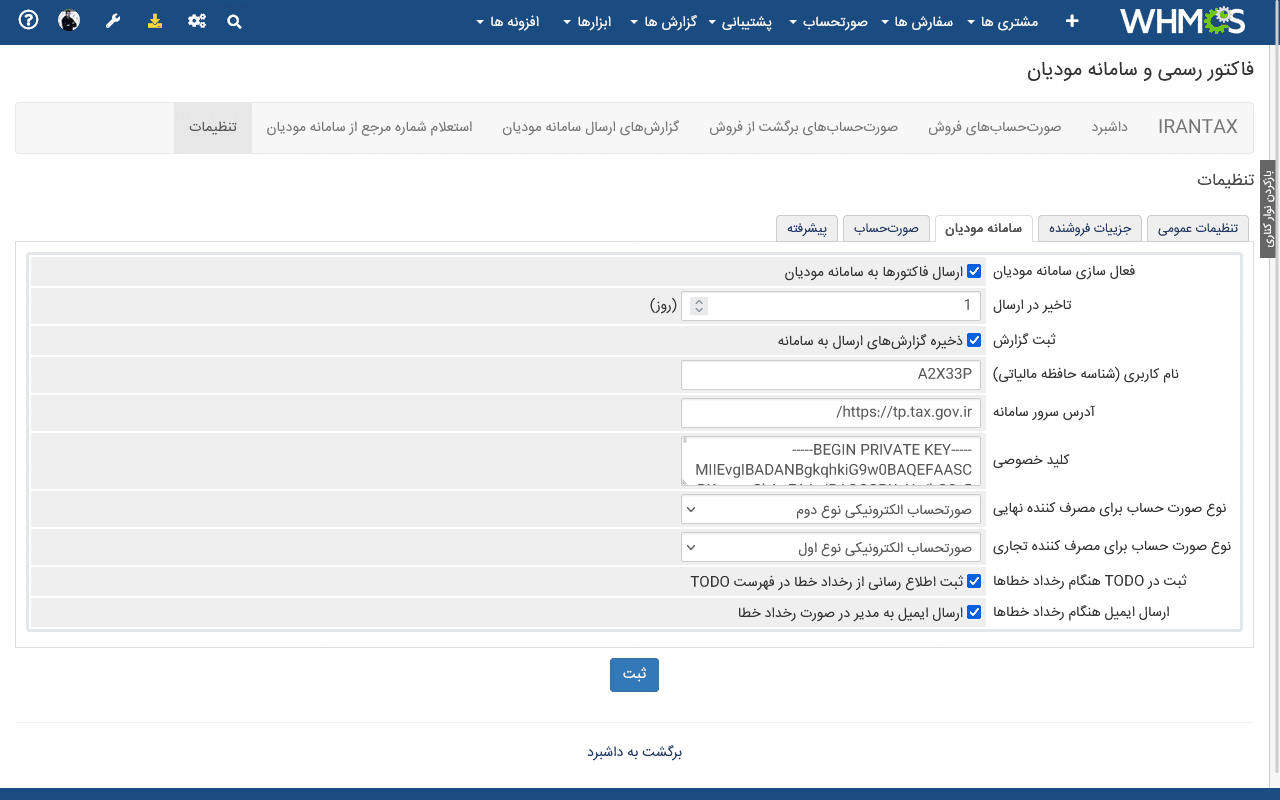This screenshot has height=800, width=1280.
Task: Click the private key textarea
Action: click(831, 460)
